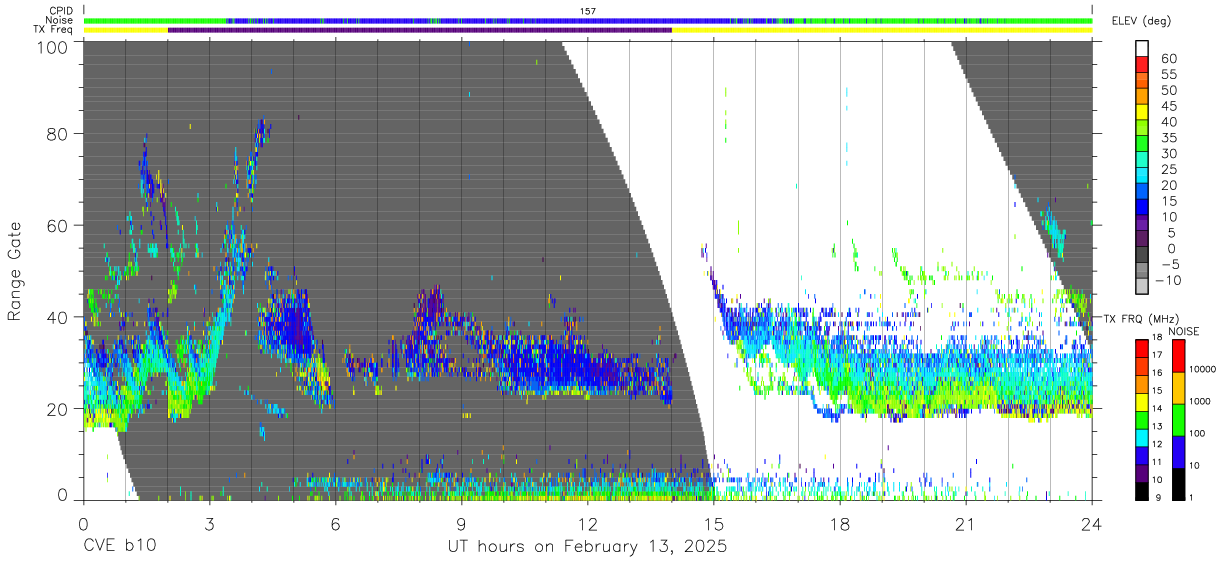Screen dimensions: 1228x567
Task: Click the range gate 80 axis label
Action: [55, 133]
